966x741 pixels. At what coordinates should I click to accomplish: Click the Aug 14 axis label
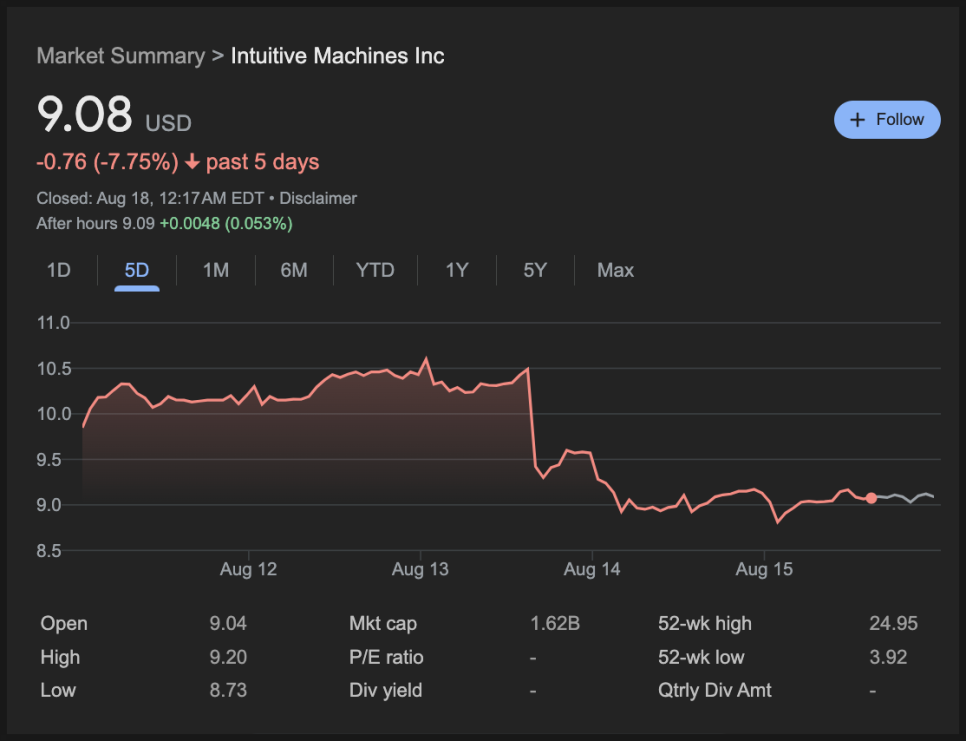(x=592, y=569)
